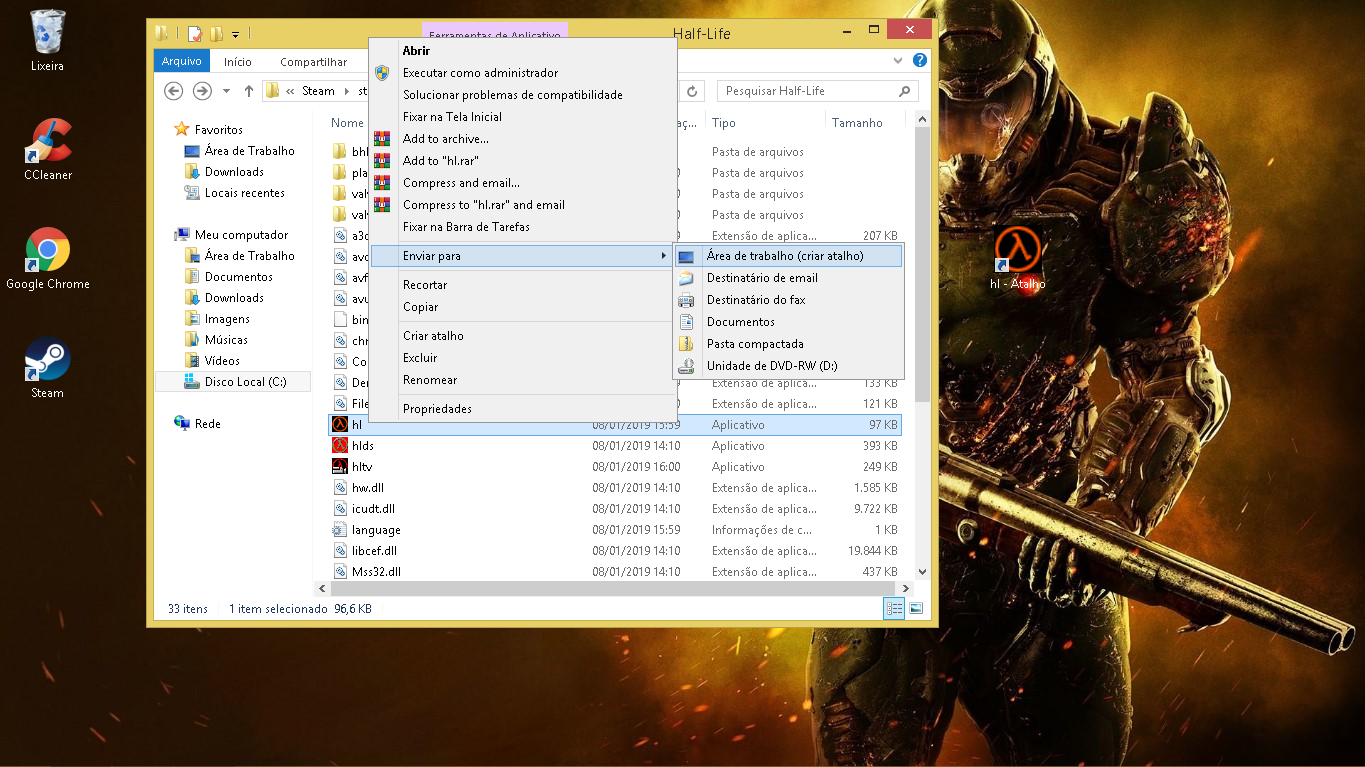
Task: Choose Recortar in the context menu
Action: [524, 285]
